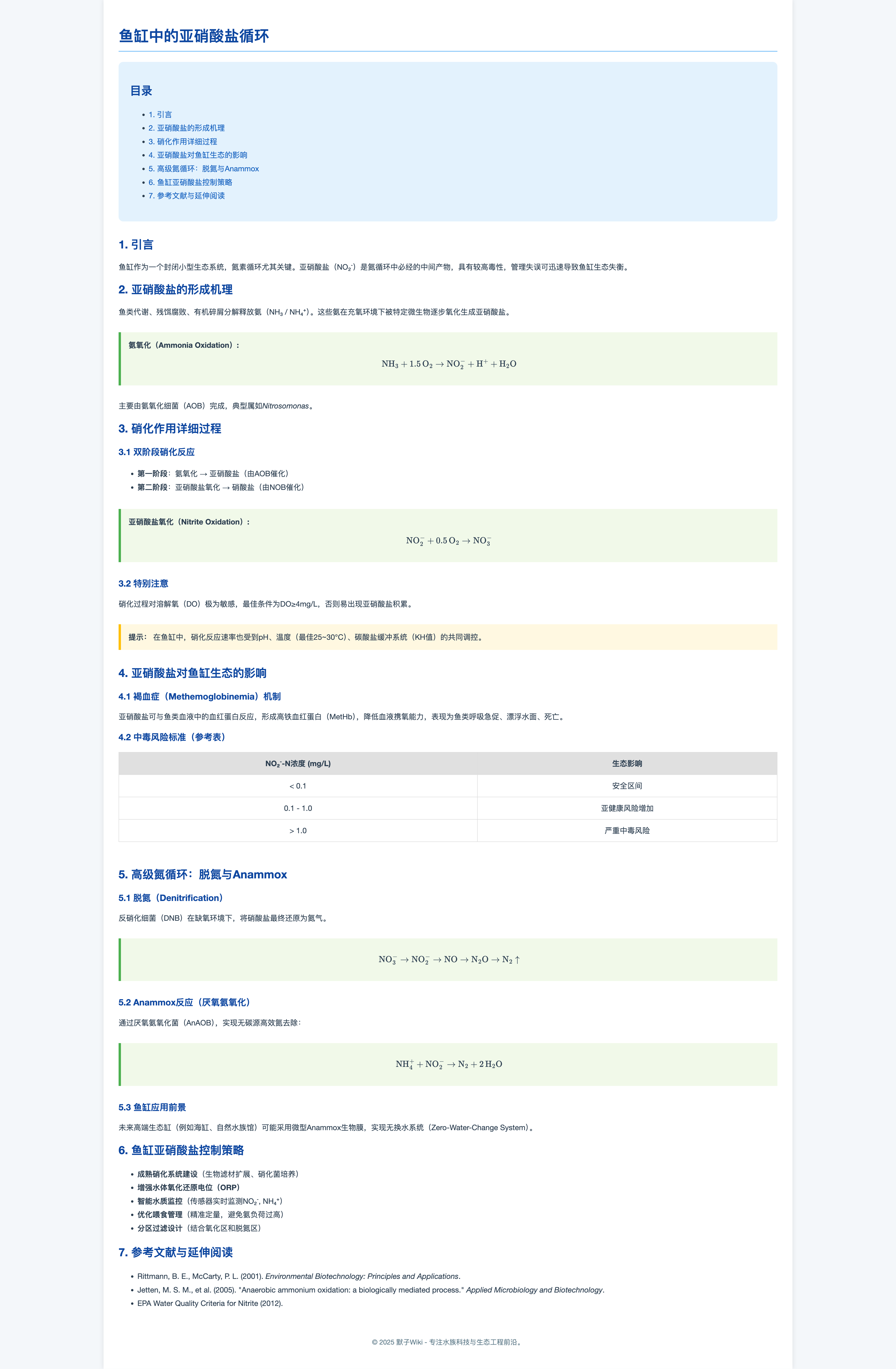Click the page title '鱼缸中的亚硝酸盐循环'

[194, 36]
